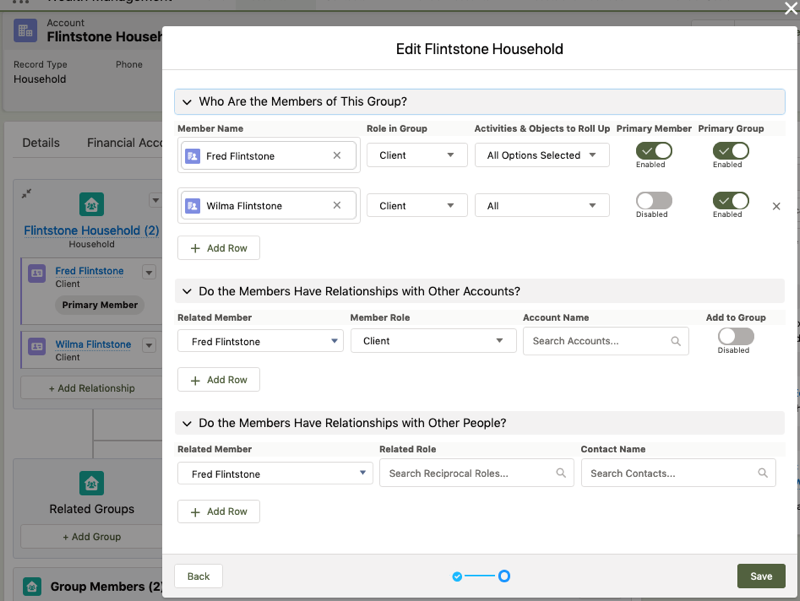The height and width of the screenshot is (601, 800).
Task: Type in the Search Accounts input field
Action: 598,341
